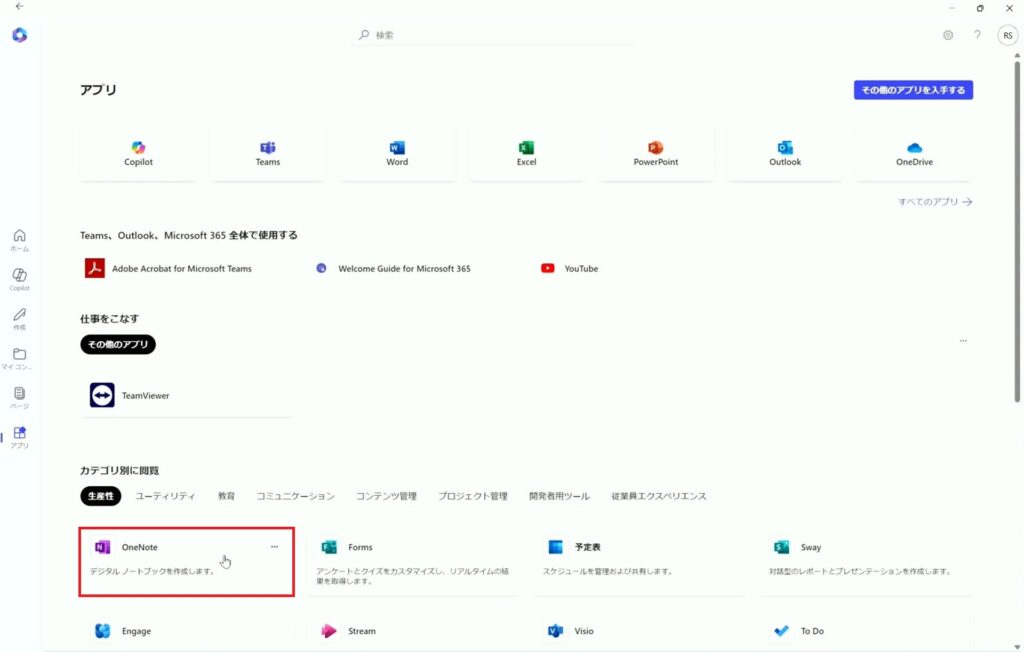
Task: Select the その他のアプリ filter pill
Action: pos(118,344)
